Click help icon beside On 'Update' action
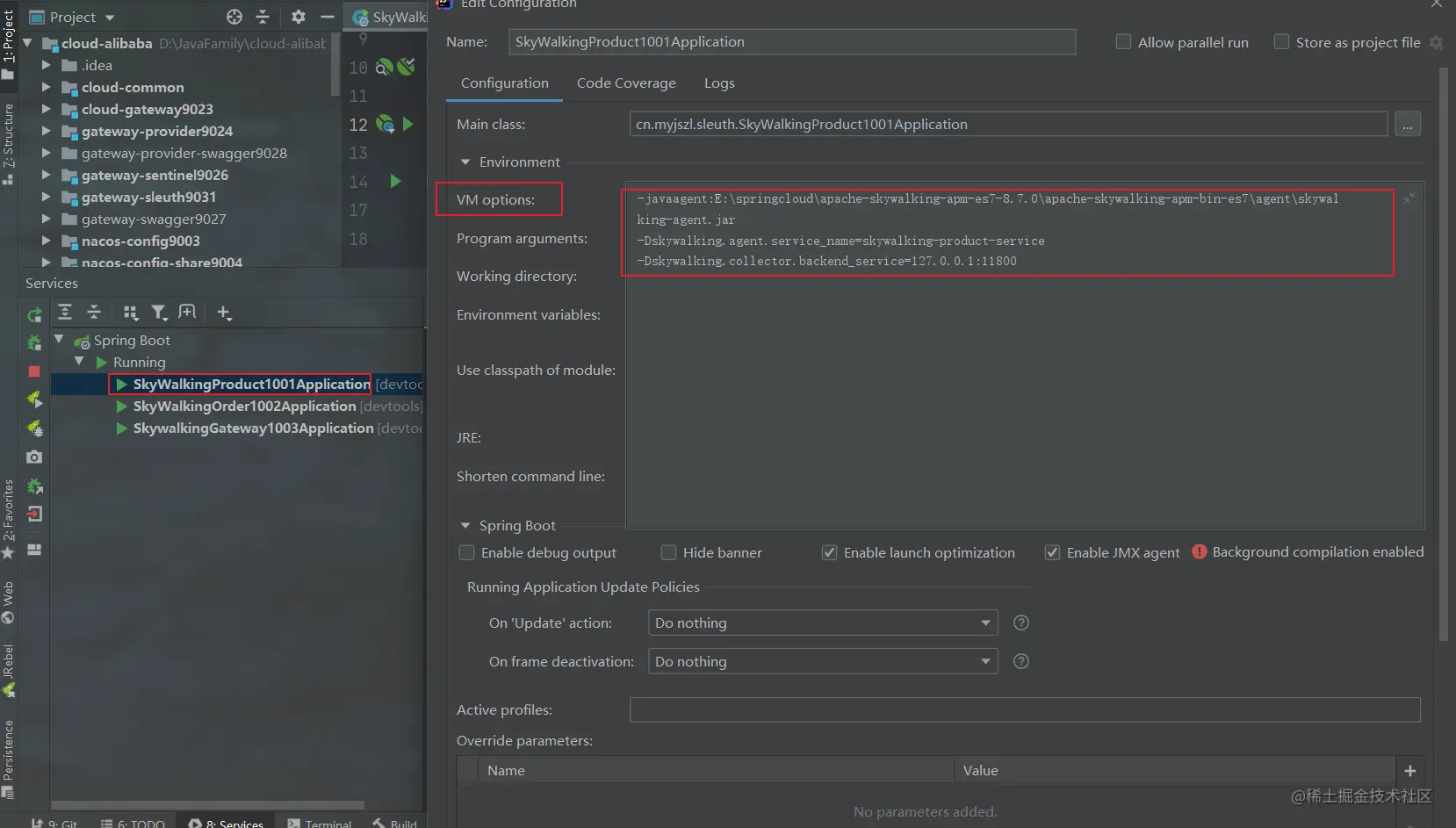The height and width of the screenshot is (828, 1456). point(1020,623)
